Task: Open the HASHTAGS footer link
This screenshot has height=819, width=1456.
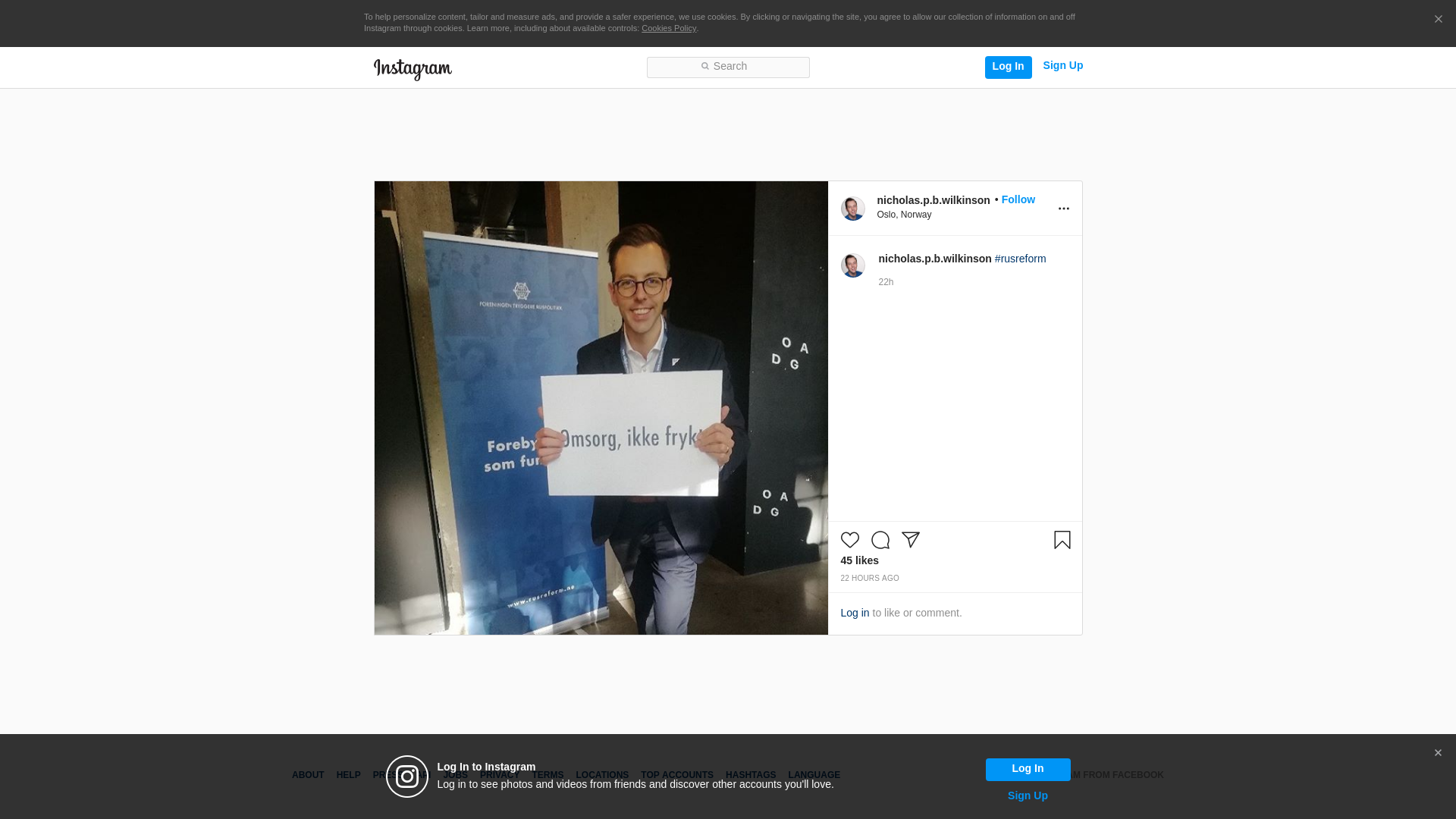Action: pyautogui.click(x=750, y=775)
